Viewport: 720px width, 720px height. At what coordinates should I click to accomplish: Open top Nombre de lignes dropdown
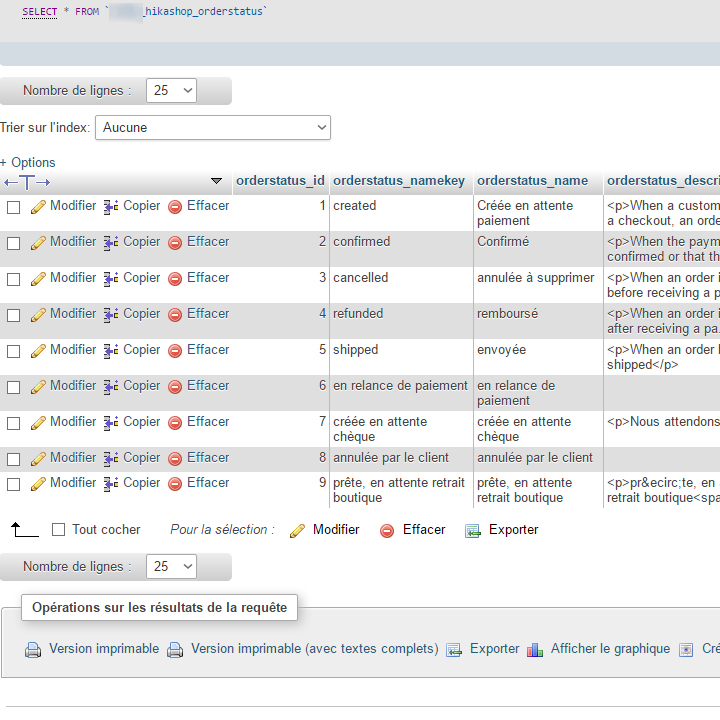tap(171, 91)
